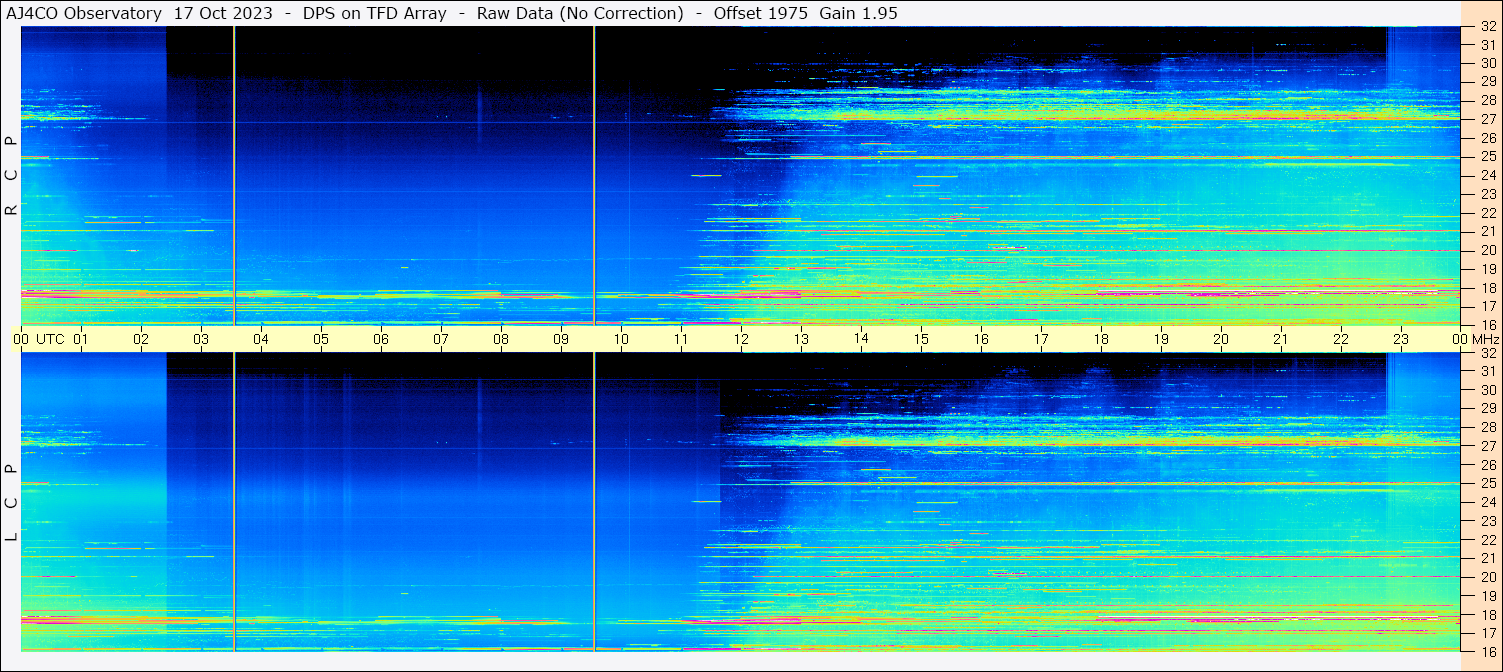The height and width of the screenshot is (672, 1503).
Task: Click the vertical RCP panel label
Action: [11, 176]
